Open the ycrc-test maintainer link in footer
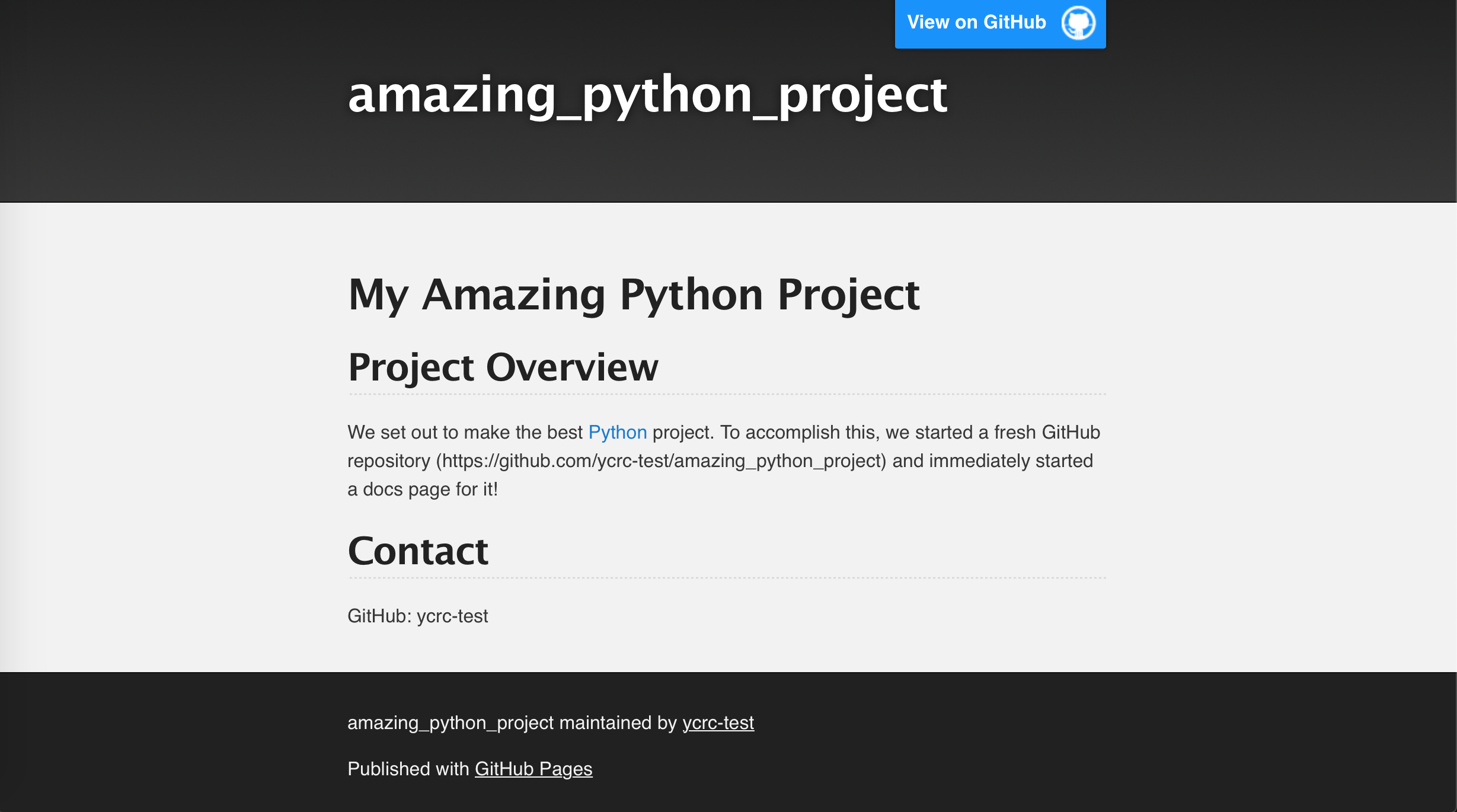The width and height of the screenshot is (1457, 812). pos(718,723)
